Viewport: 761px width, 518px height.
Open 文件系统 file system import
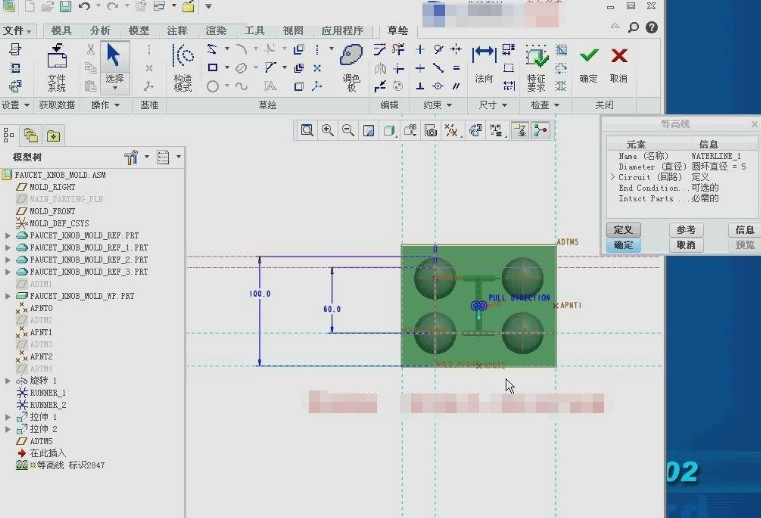point(57,67)
